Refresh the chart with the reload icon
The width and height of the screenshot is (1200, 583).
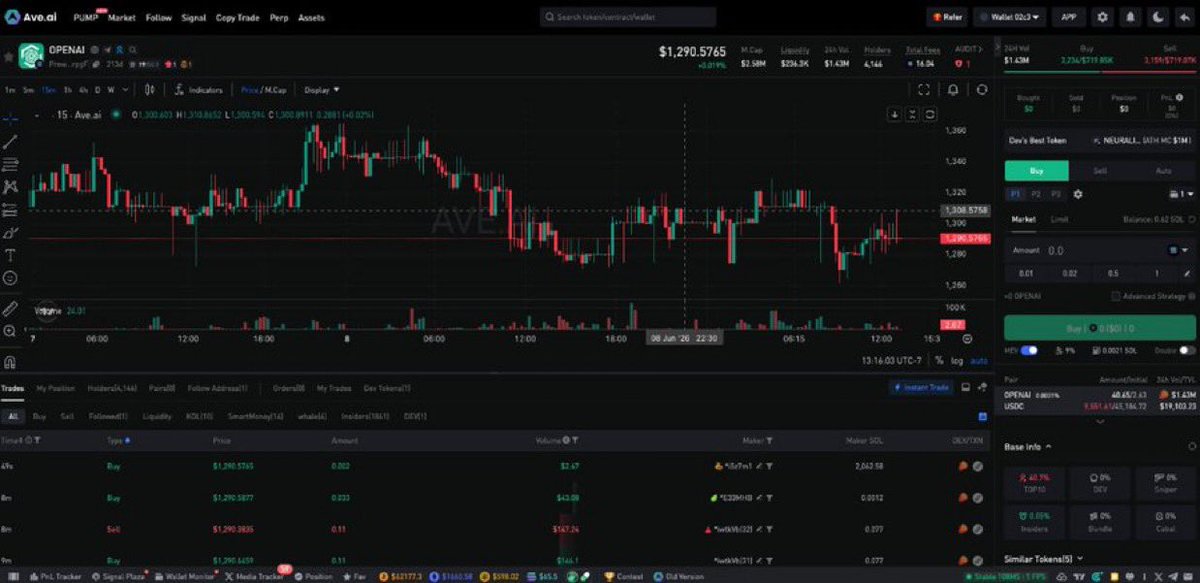(982, 90)
